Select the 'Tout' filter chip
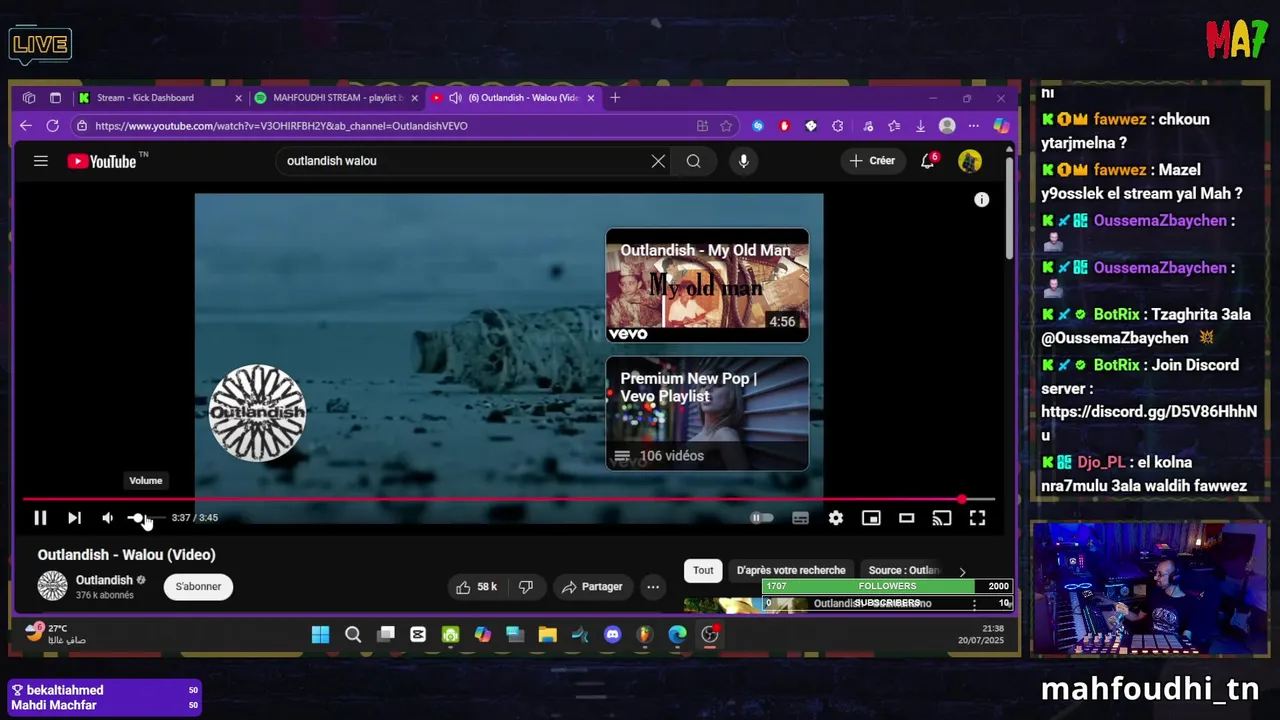 tap(703, 570)
